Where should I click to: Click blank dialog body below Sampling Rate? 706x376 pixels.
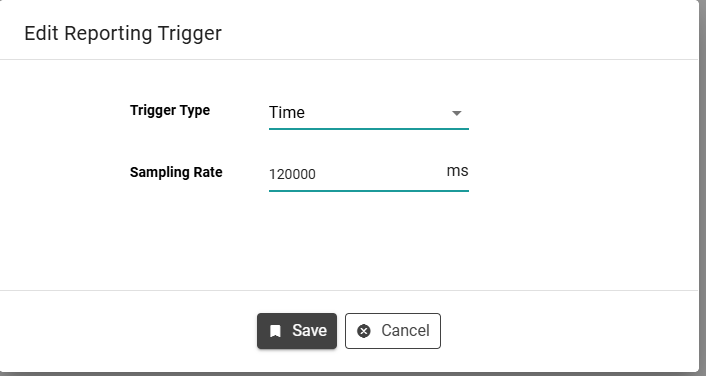[349, 241]
